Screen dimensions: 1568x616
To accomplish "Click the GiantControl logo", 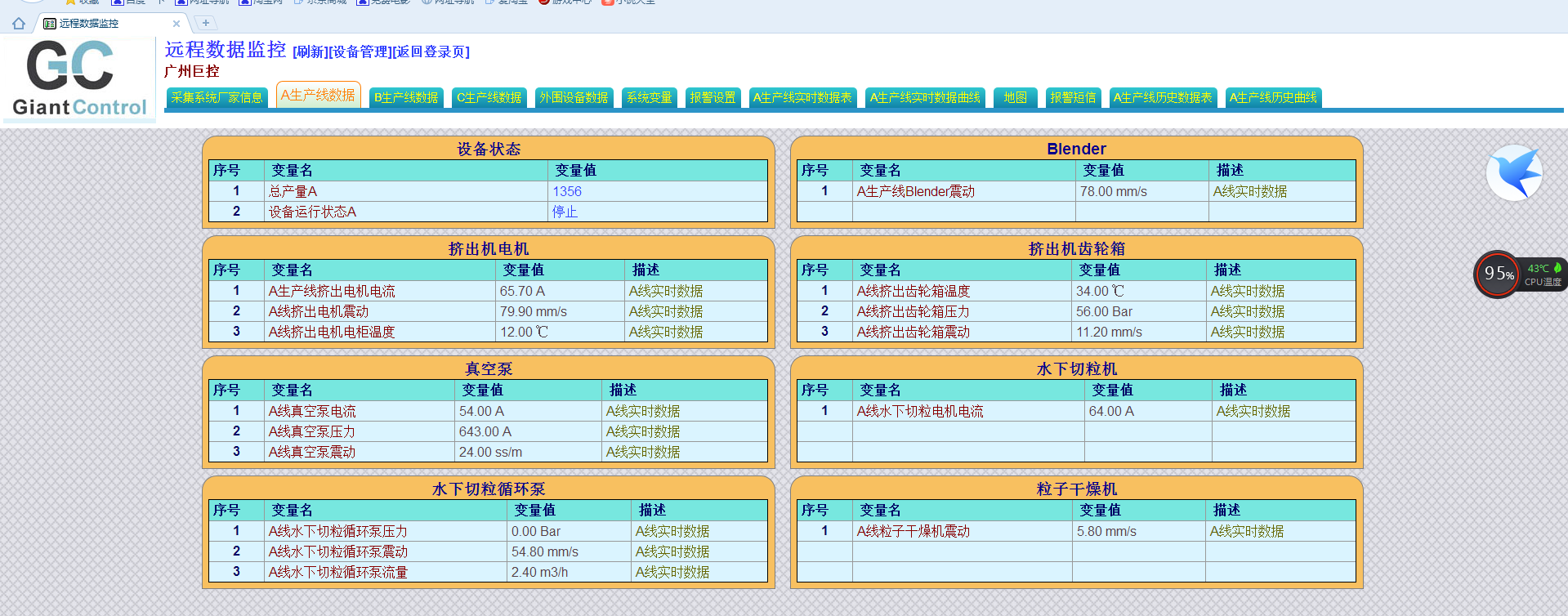I will pos(78,79).
